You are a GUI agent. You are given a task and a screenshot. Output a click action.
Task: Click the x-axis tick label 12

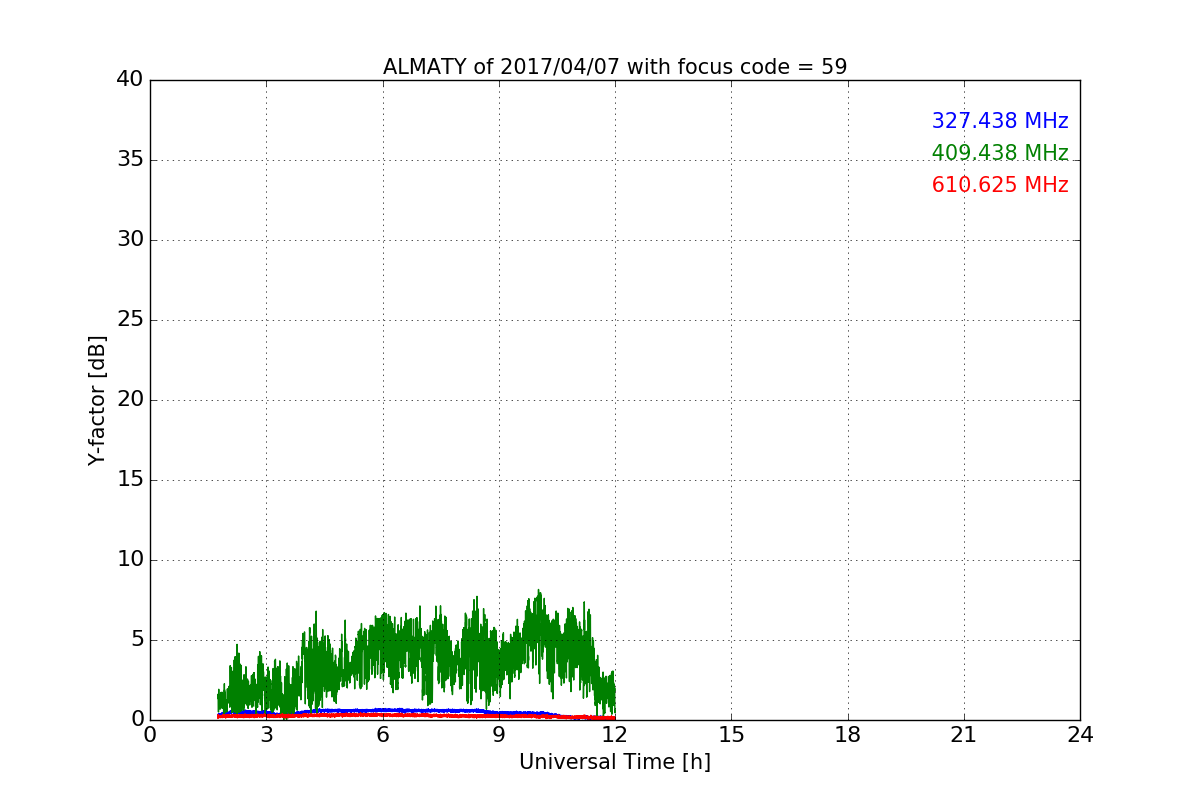615,736
